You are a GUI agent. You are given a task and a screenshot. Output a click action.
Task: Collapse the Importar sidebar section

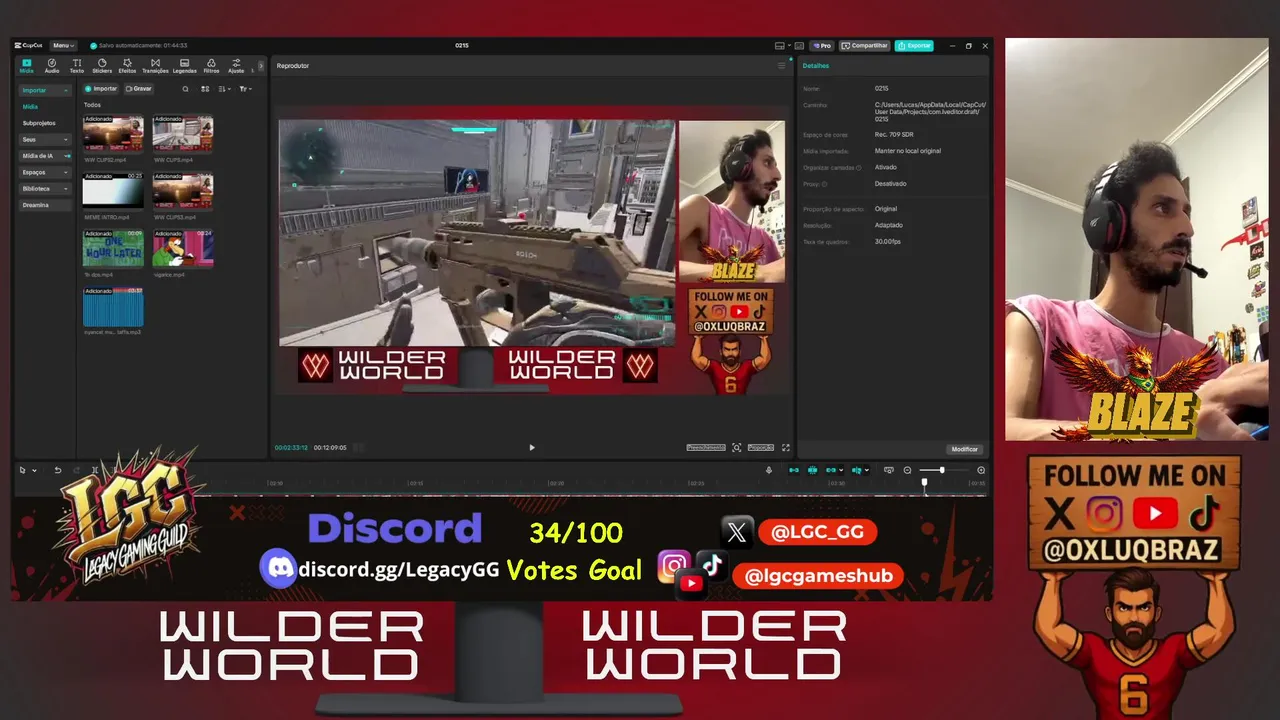click(45, 90)
